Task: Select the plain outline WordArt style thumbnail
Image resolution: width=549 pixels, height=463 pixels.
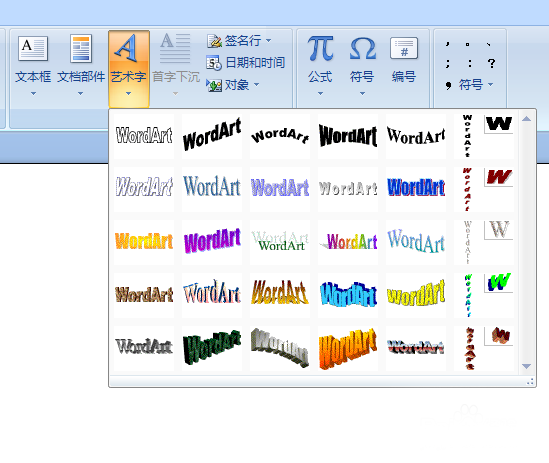Action: click(x=144, y=136)
